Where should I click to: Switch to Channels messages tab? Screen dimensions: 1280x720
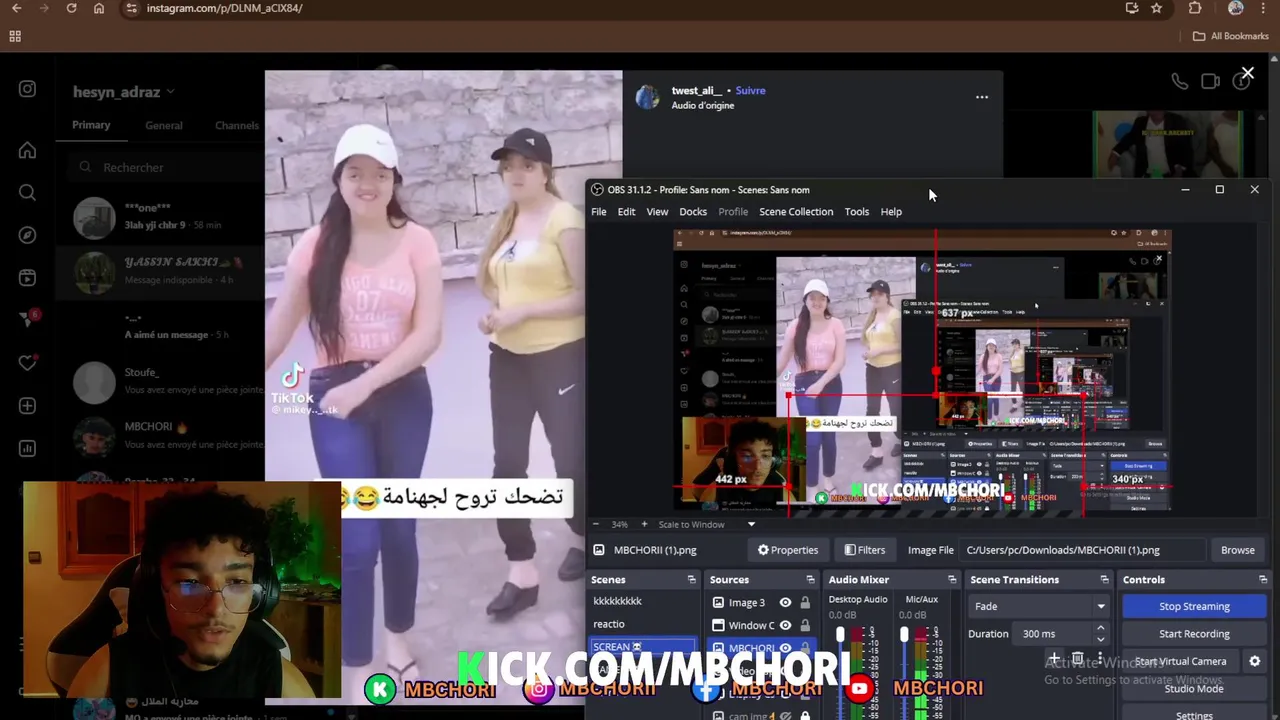click(237, 126)
